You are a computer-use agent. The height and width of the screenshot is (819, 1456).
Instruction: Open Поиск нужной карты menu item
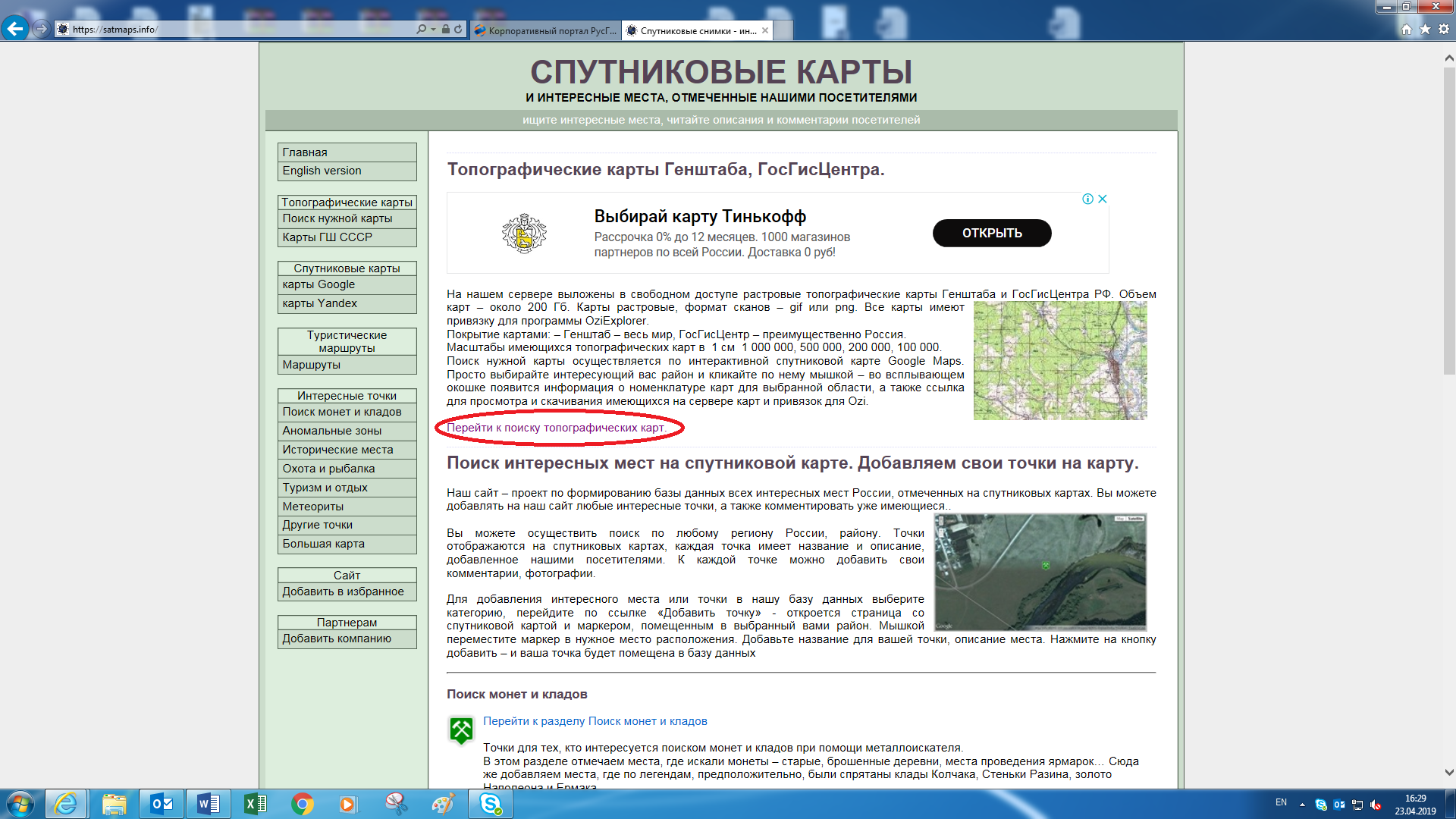[x=347, y=218]
